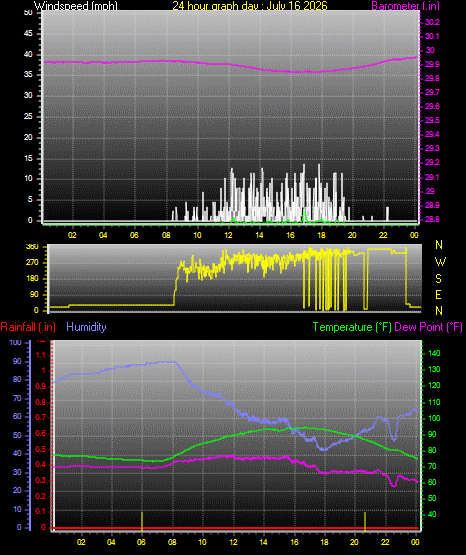Click the "24 hour graph day : July 16 2026" title

250,5
